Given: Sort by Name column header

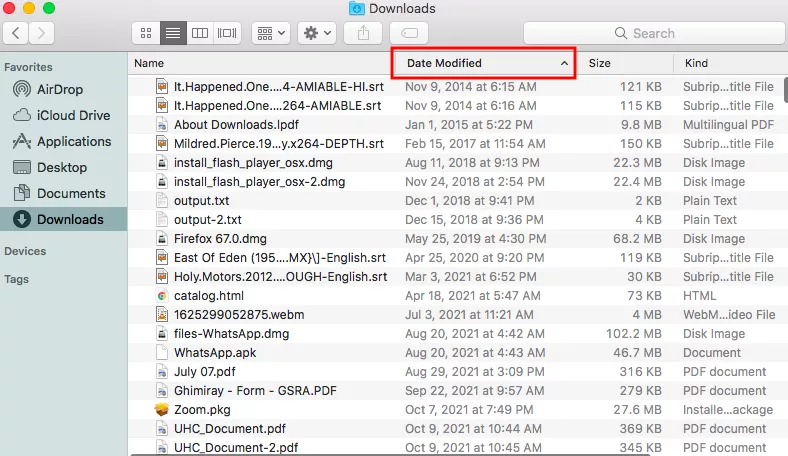Looking at the screenshot, I should [149, 63].
